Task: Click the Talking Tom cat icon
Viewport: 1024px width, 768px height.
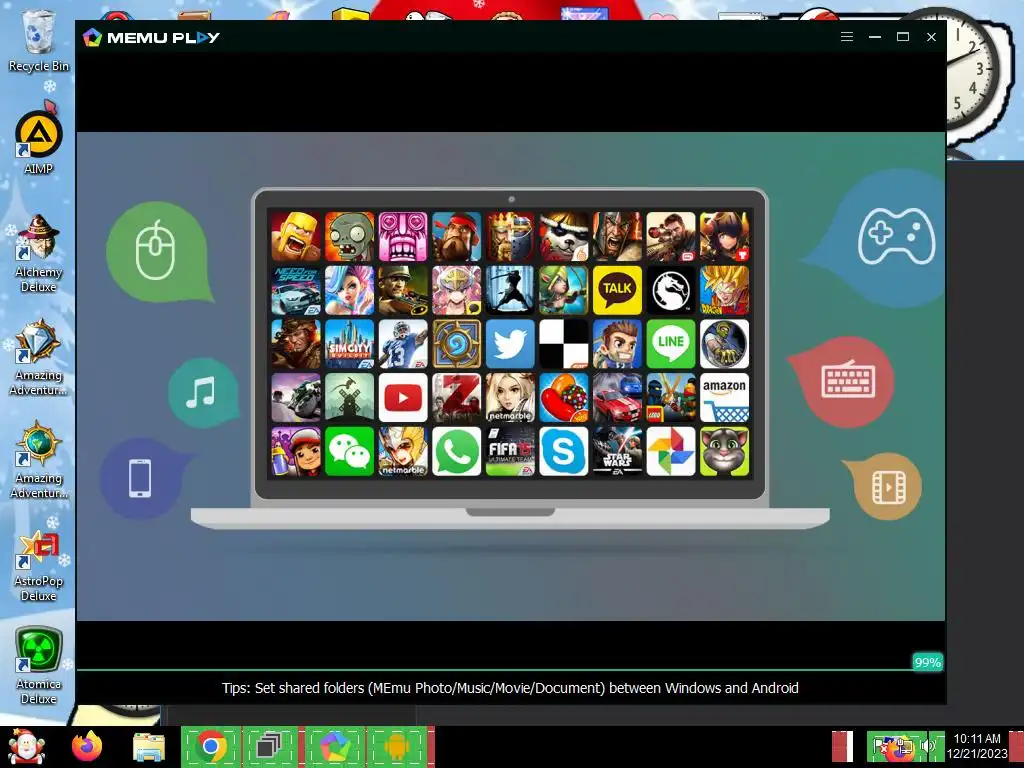Action: 724,451
